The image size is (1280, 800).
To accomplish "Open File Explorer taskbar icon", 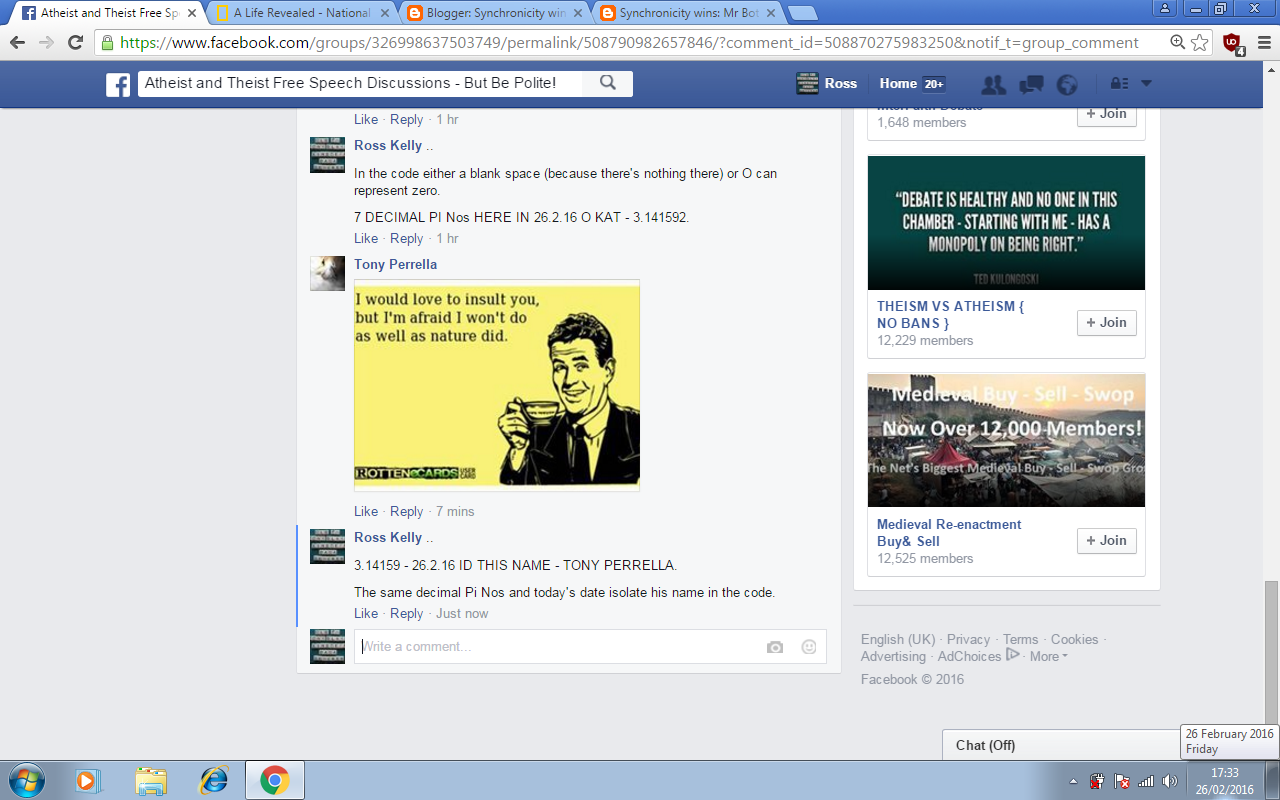I will 151,780.
